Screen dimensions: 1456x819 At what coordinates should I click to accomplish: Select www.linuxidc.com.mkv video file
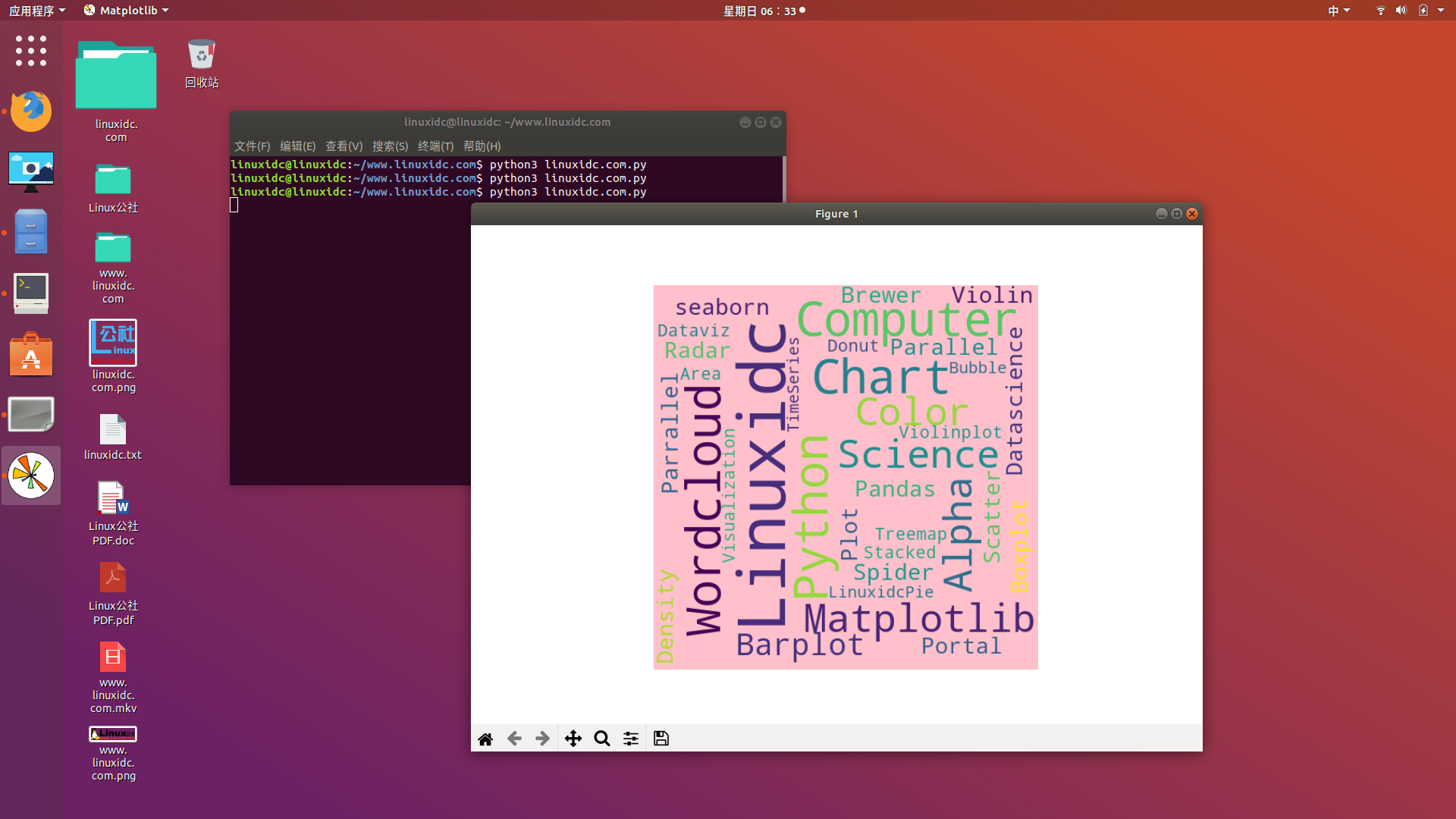click(x=113, y=677)
